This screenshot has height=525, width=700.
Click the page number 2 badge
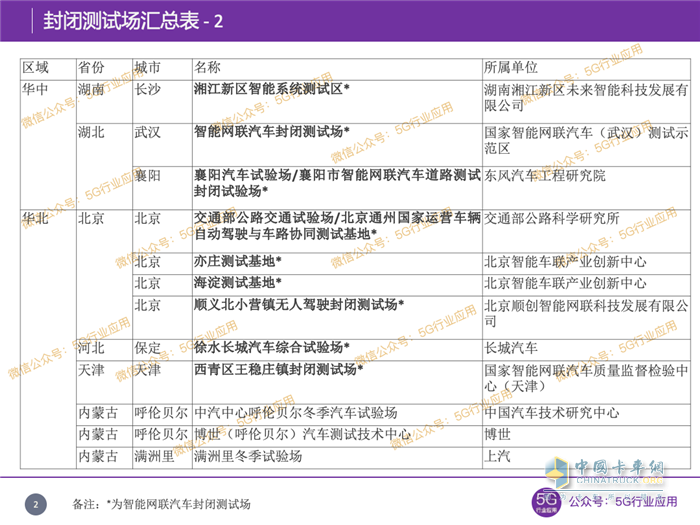[36, 504]
